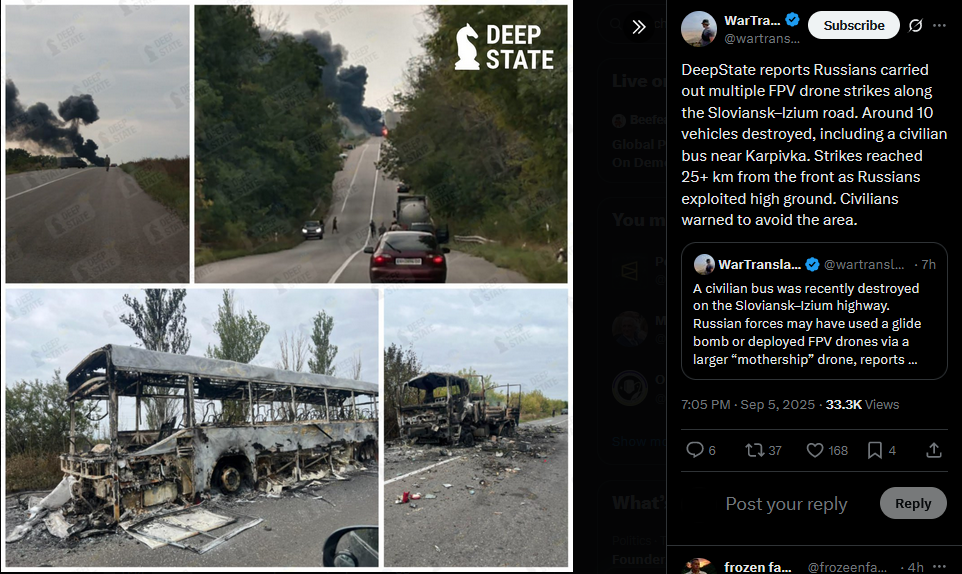This screenshot has width=962, height=574.
Task: Open the quoted WarTranslated post card
Action: (814, 311)
